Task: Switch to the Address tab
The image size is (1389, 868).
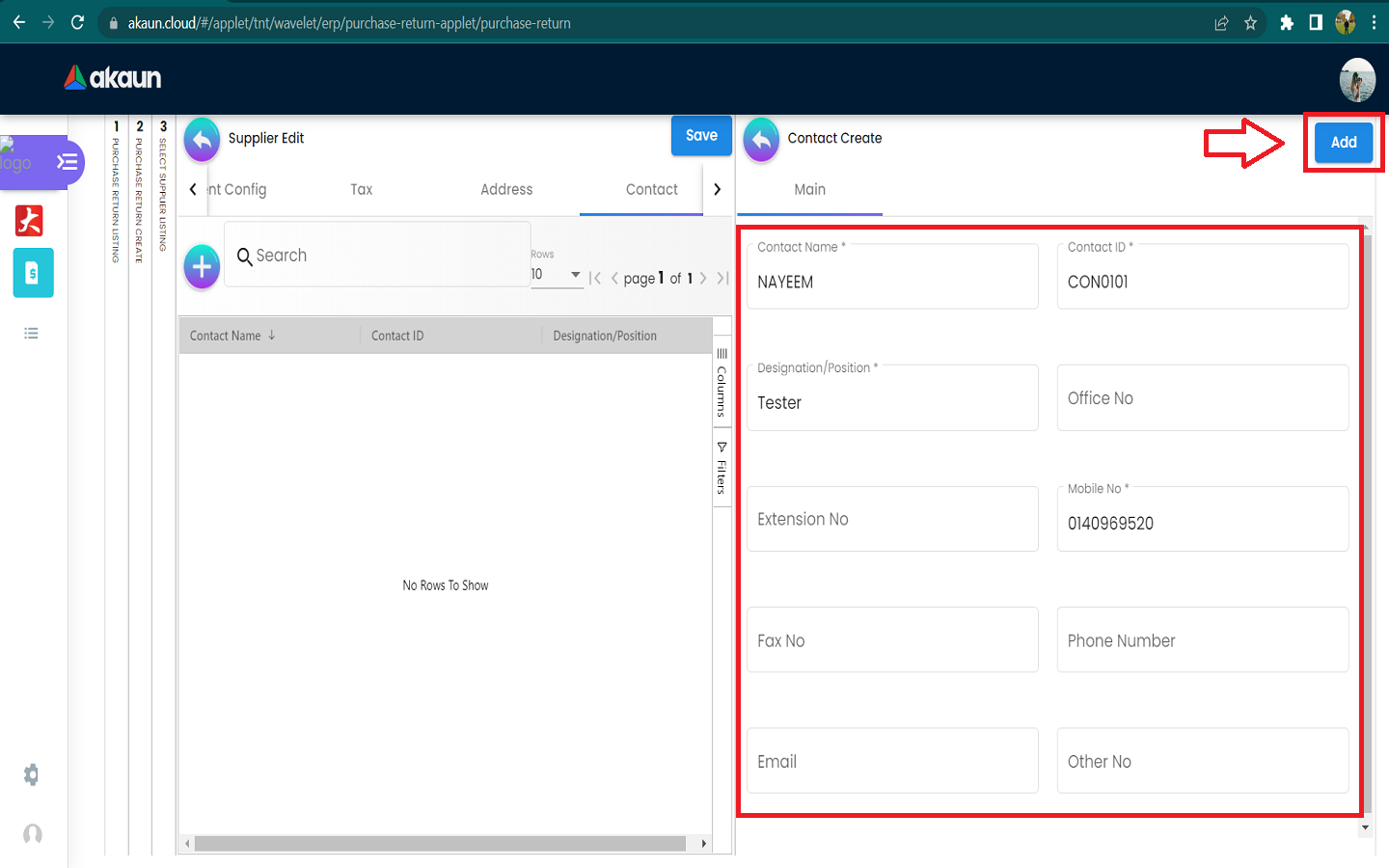Action: tap(506, 190)
